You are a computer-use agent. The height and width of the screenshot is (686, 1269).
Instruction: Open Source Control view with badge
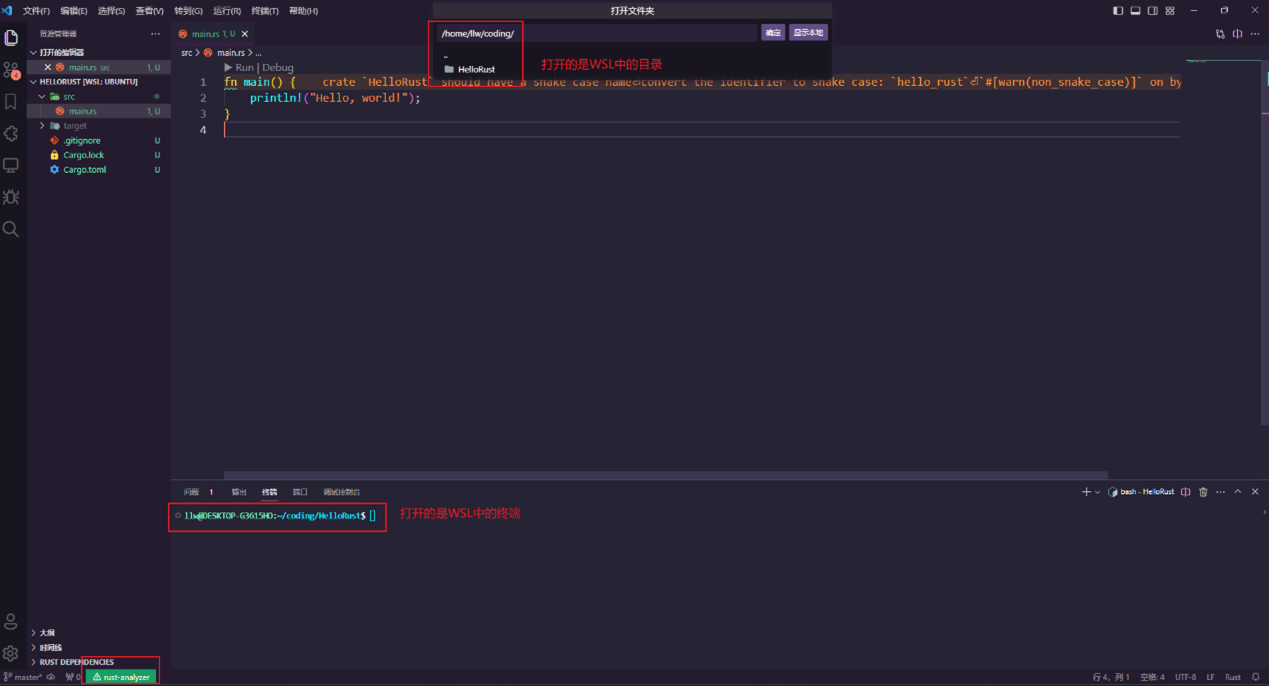tap(11, 70)
